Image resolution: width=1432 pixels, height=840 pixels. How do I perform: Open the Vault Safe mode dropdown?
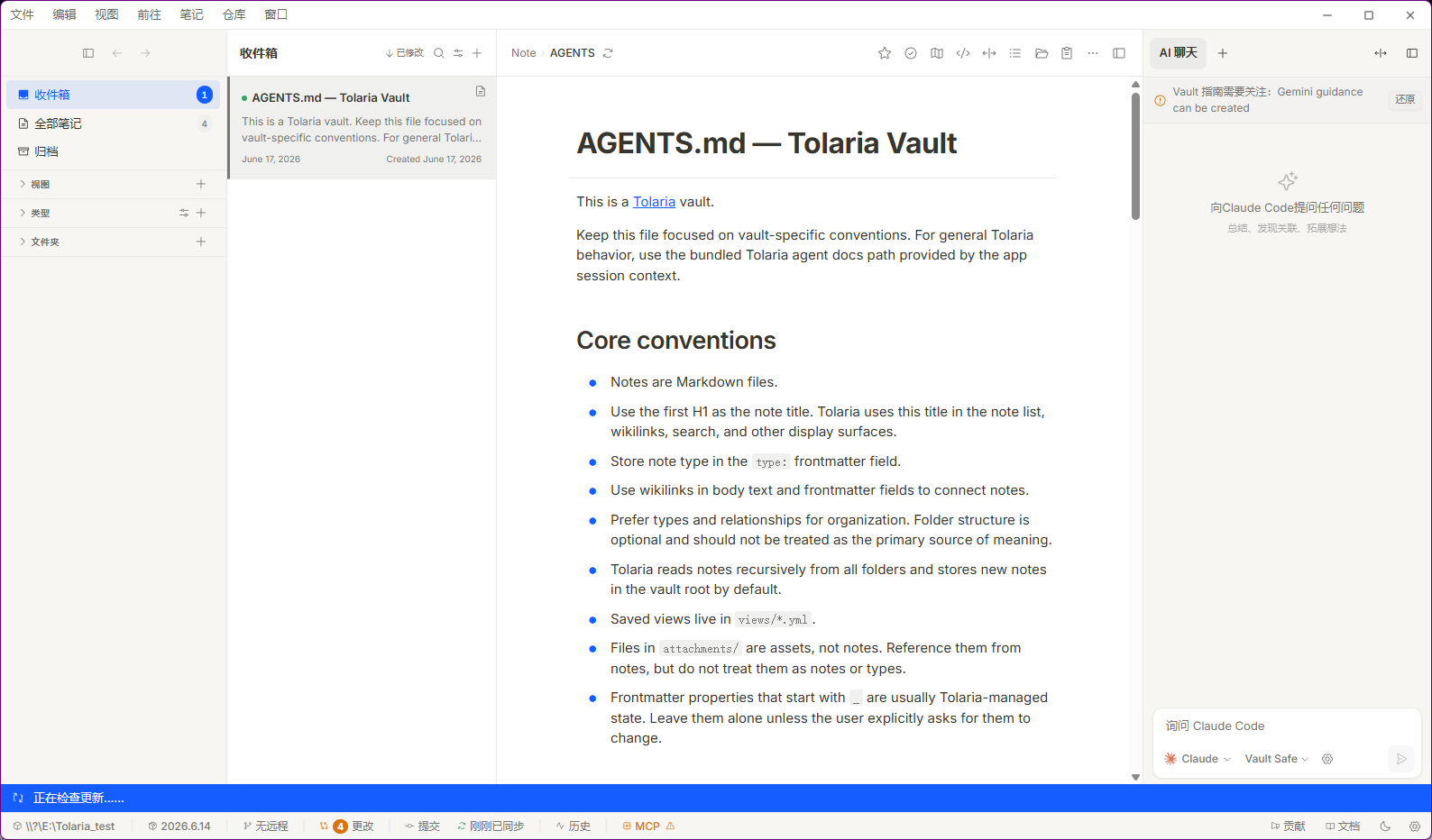point(1276,759)
